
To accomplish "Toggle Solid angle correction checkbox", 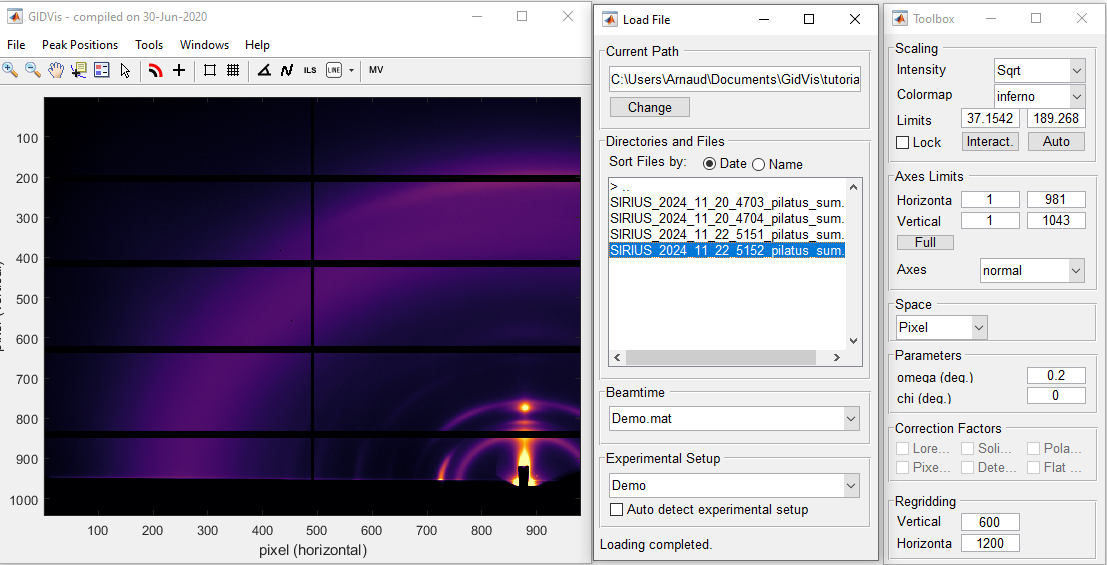I will (x=967, y=448).
